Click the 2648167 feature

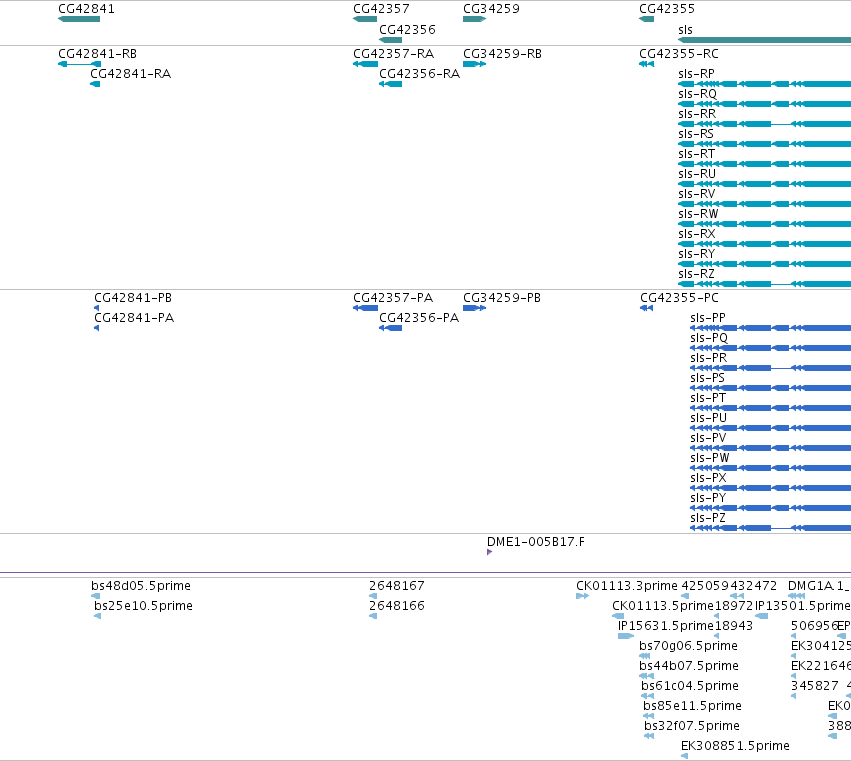pos(373,596)
